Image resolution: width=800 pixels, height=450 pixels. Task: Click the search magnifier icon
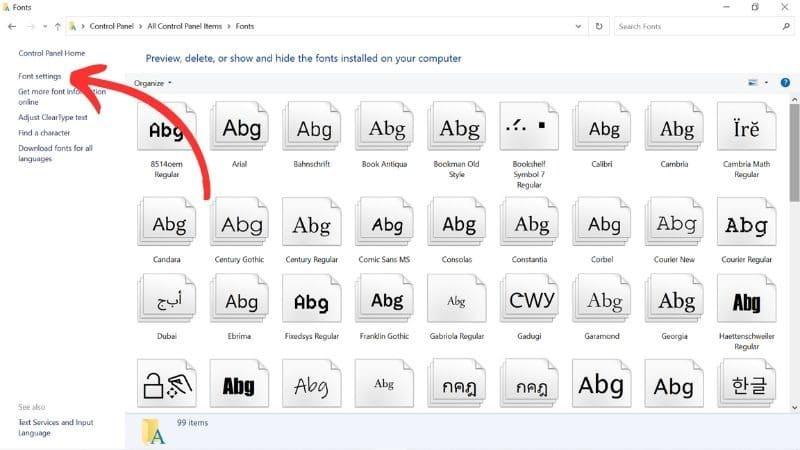point(786,27)
